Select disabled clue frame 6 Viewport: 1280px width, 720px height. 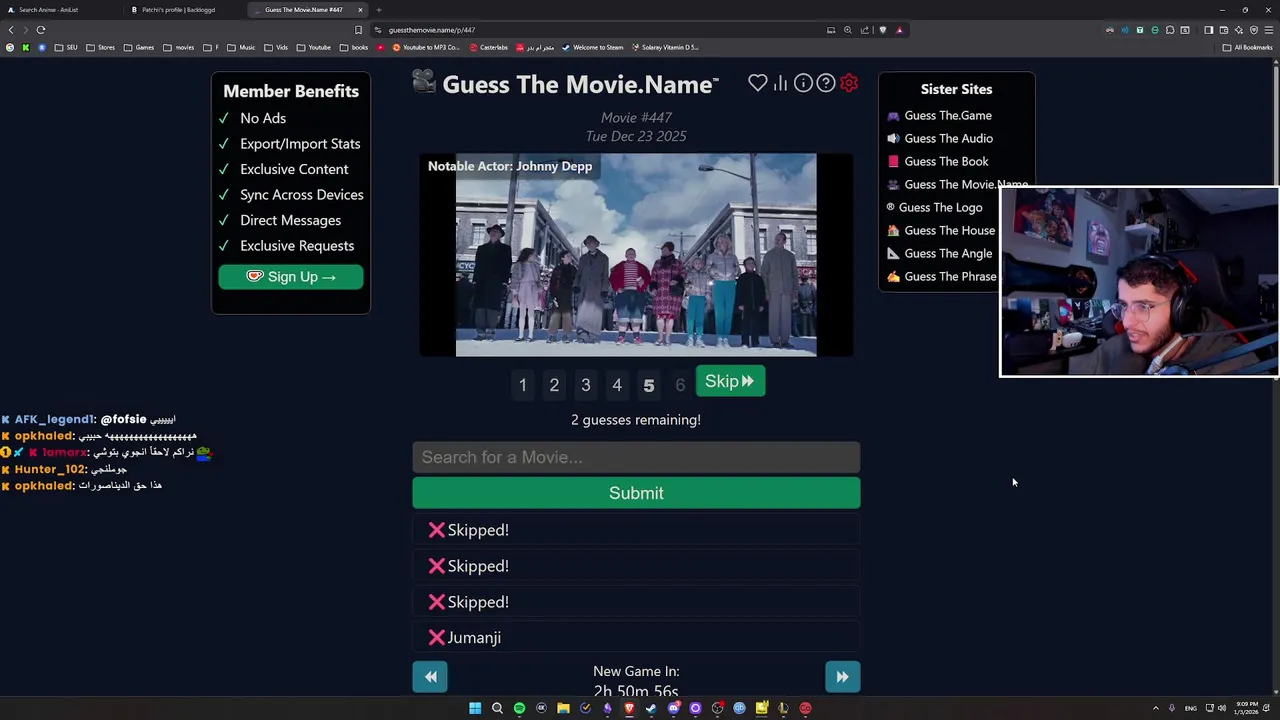point(680,385)
